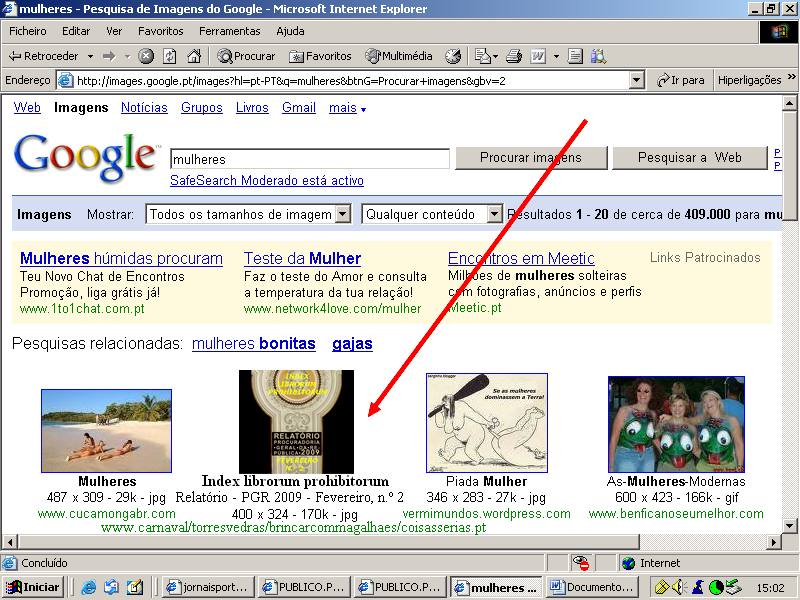Open the 'Todos os tamanhos de imagem' dropdown
800x600 pixels.
pyautogui.click(x=343, y=214)
